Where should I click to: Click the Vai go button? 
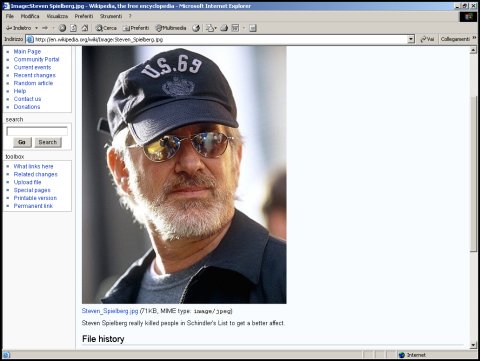pyautogui.click(x=427, y=39)
